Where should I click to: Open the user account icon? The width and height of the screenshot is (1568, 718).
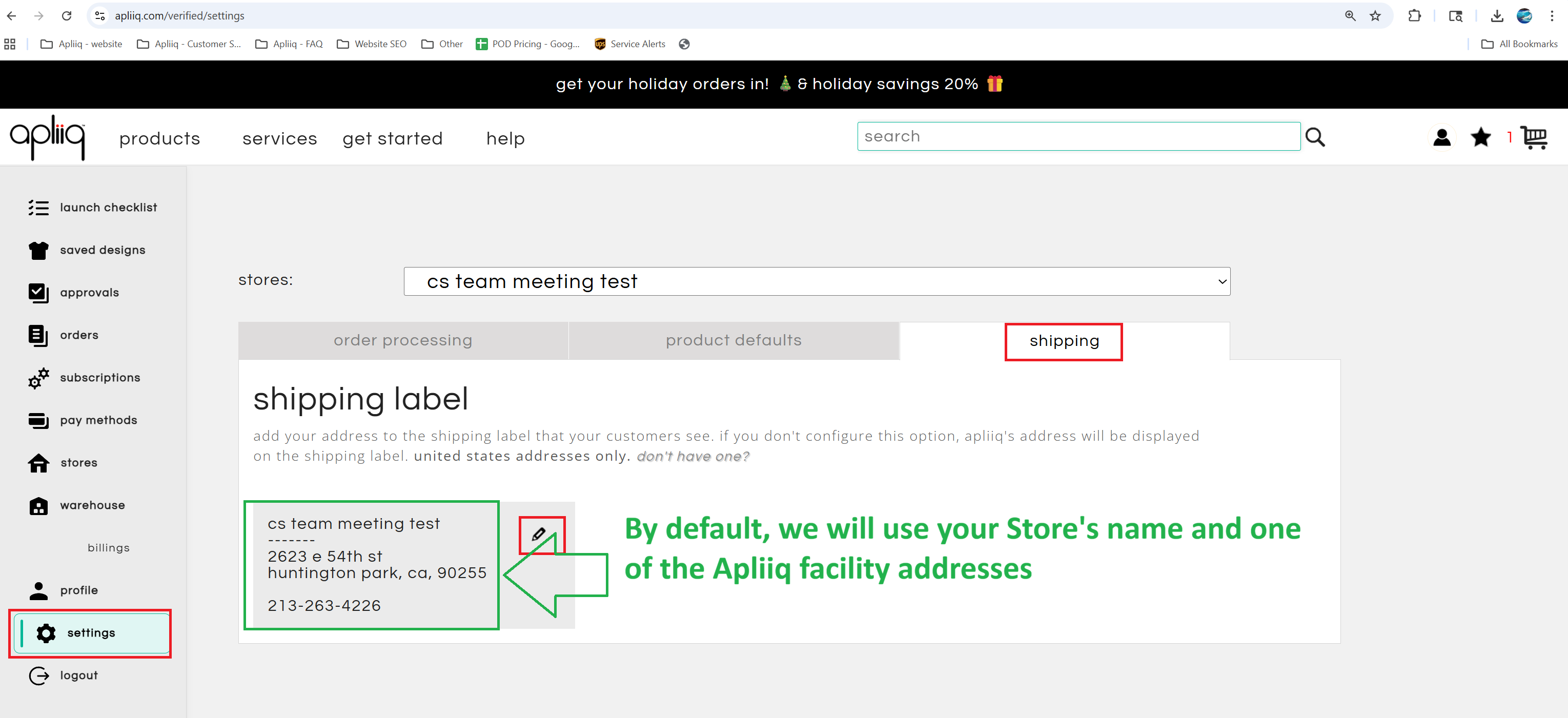coord(1441,137)
